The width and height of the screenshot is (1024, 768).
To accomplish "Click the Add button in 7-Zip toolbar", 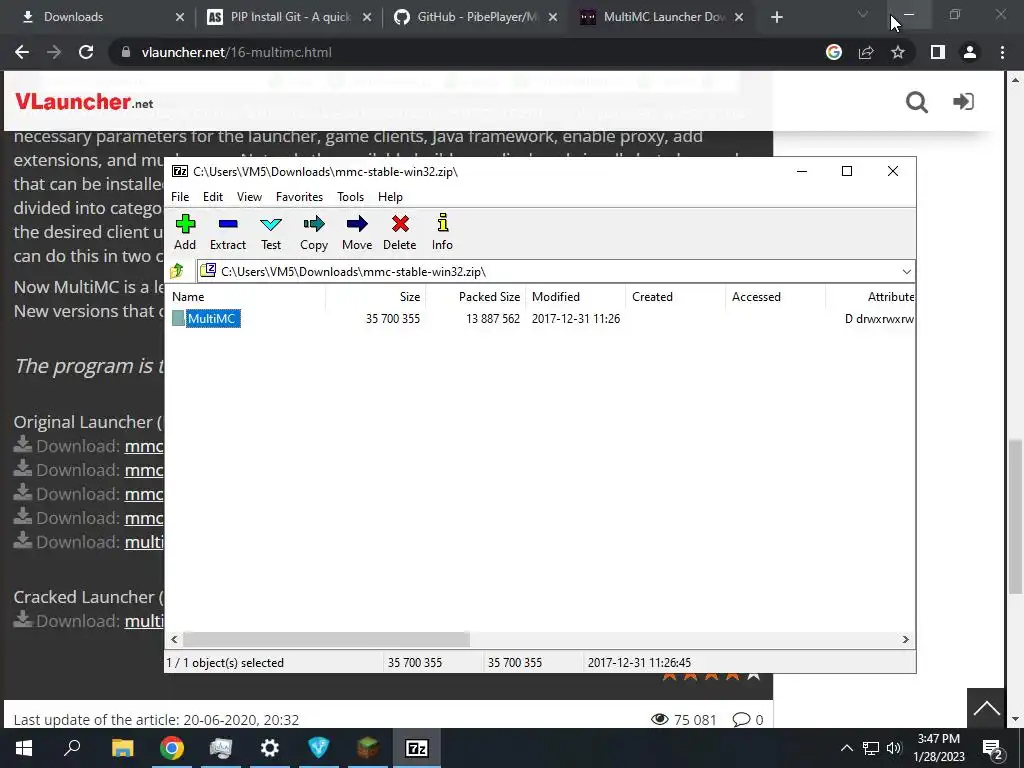I will point(185,232).
